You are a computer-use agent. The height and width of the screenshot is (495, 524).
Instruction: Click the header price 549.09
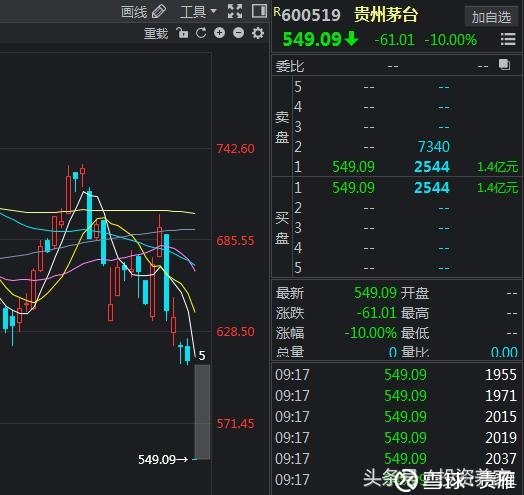pos(312,39)
